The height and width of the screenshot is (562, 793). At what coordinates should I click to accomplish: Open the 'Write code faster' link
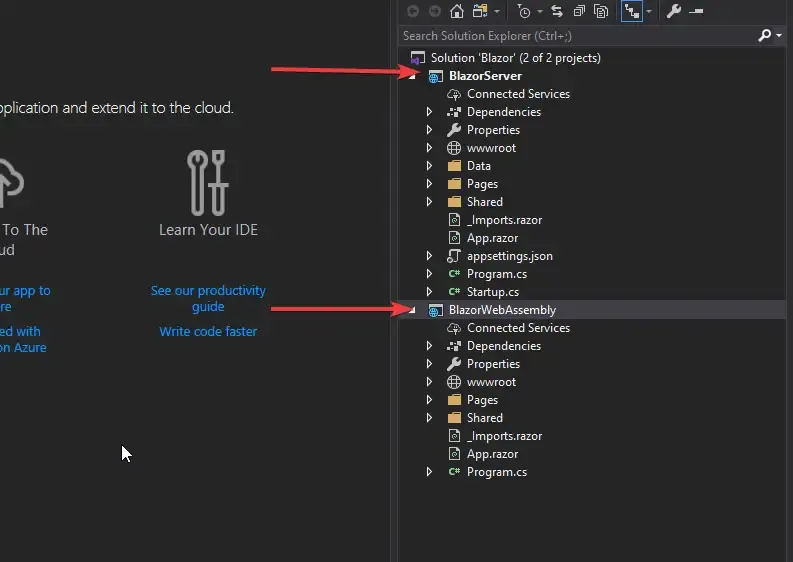208,331
